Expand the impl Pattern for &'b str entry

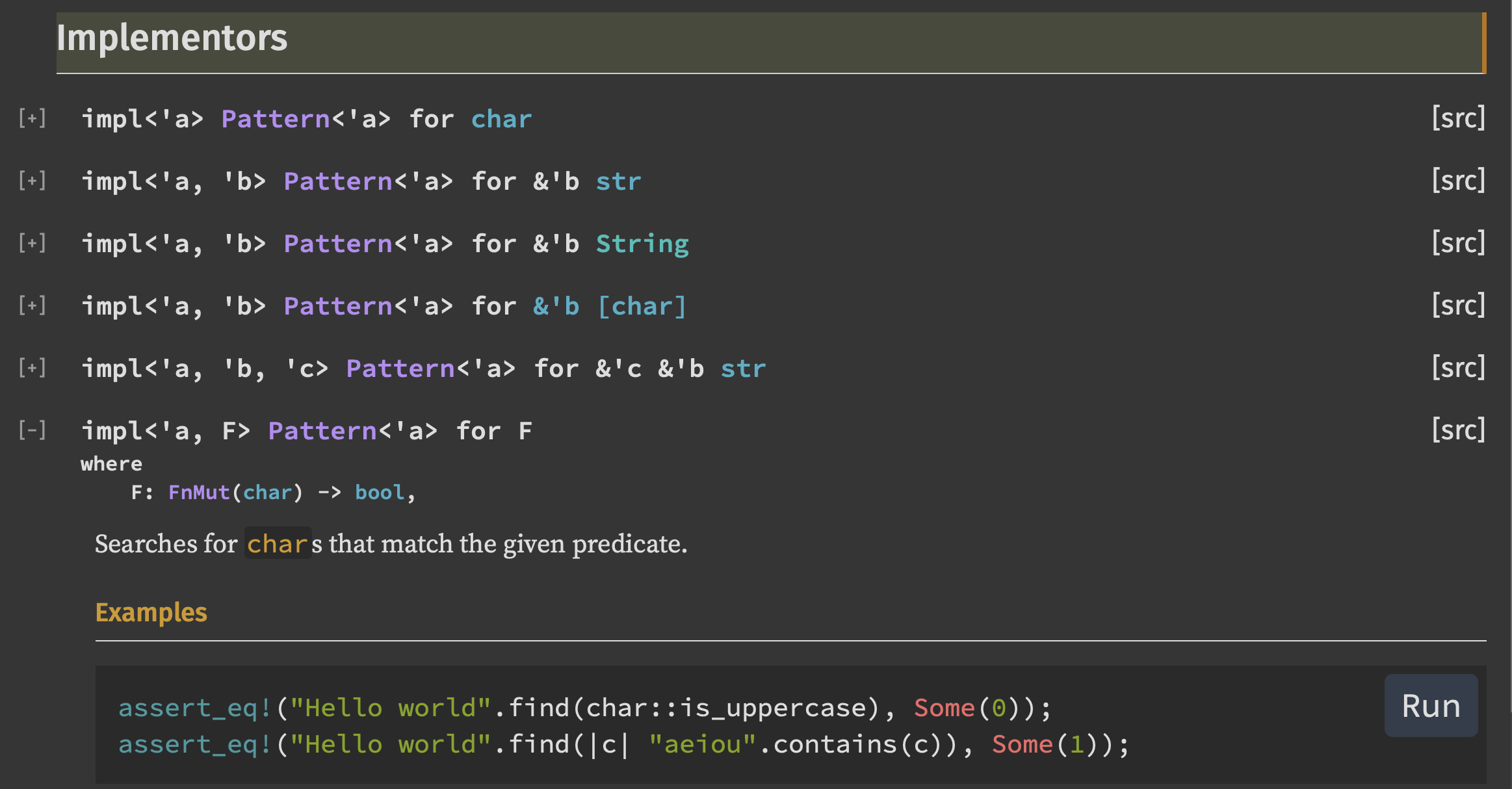click(x=33, y=181)
